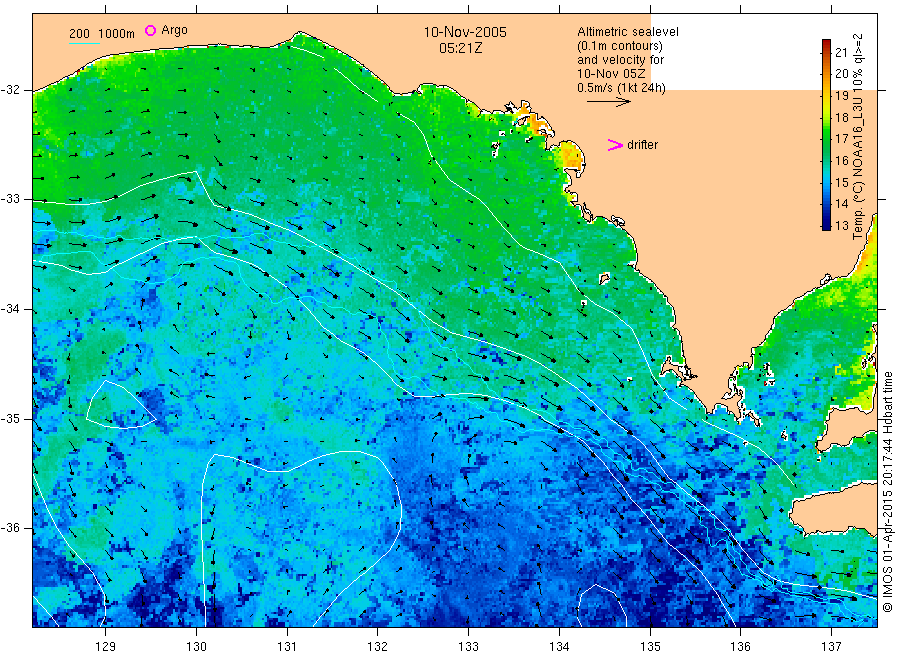
Task: Click the magenta Argo circle marker
Action: (x=150, y=30)
